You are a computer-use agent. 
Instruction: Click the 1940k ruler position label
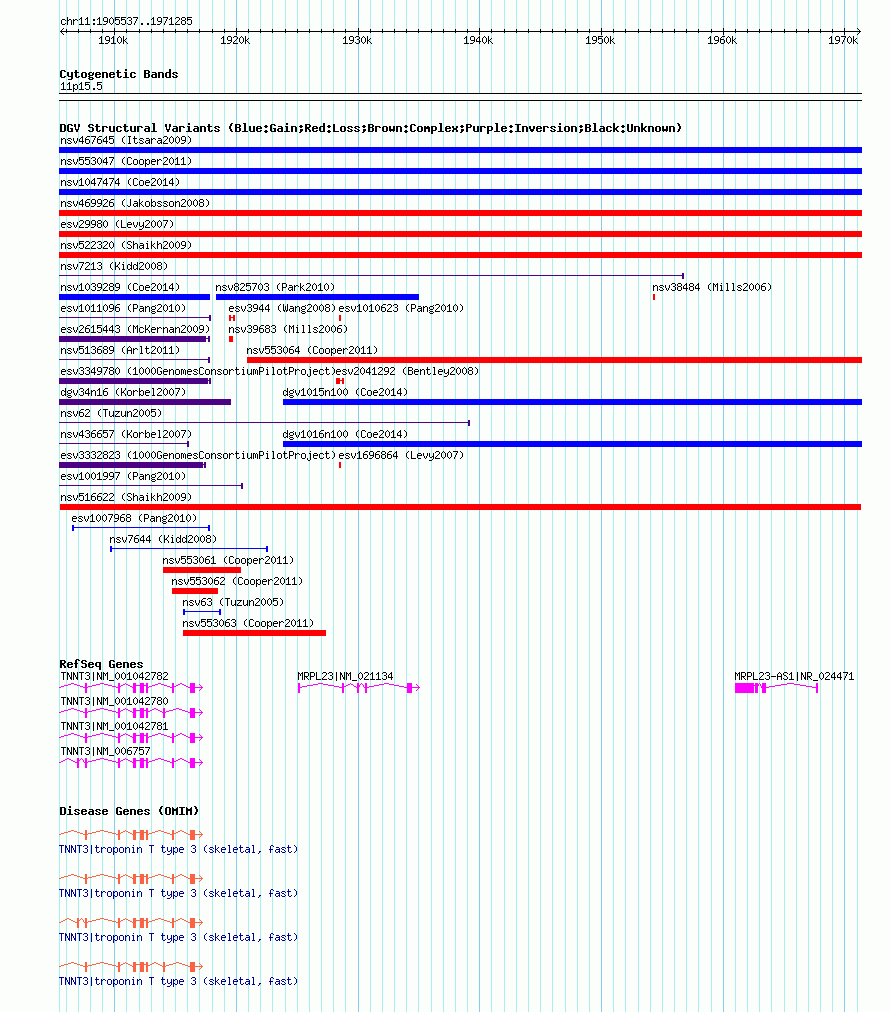478,41
